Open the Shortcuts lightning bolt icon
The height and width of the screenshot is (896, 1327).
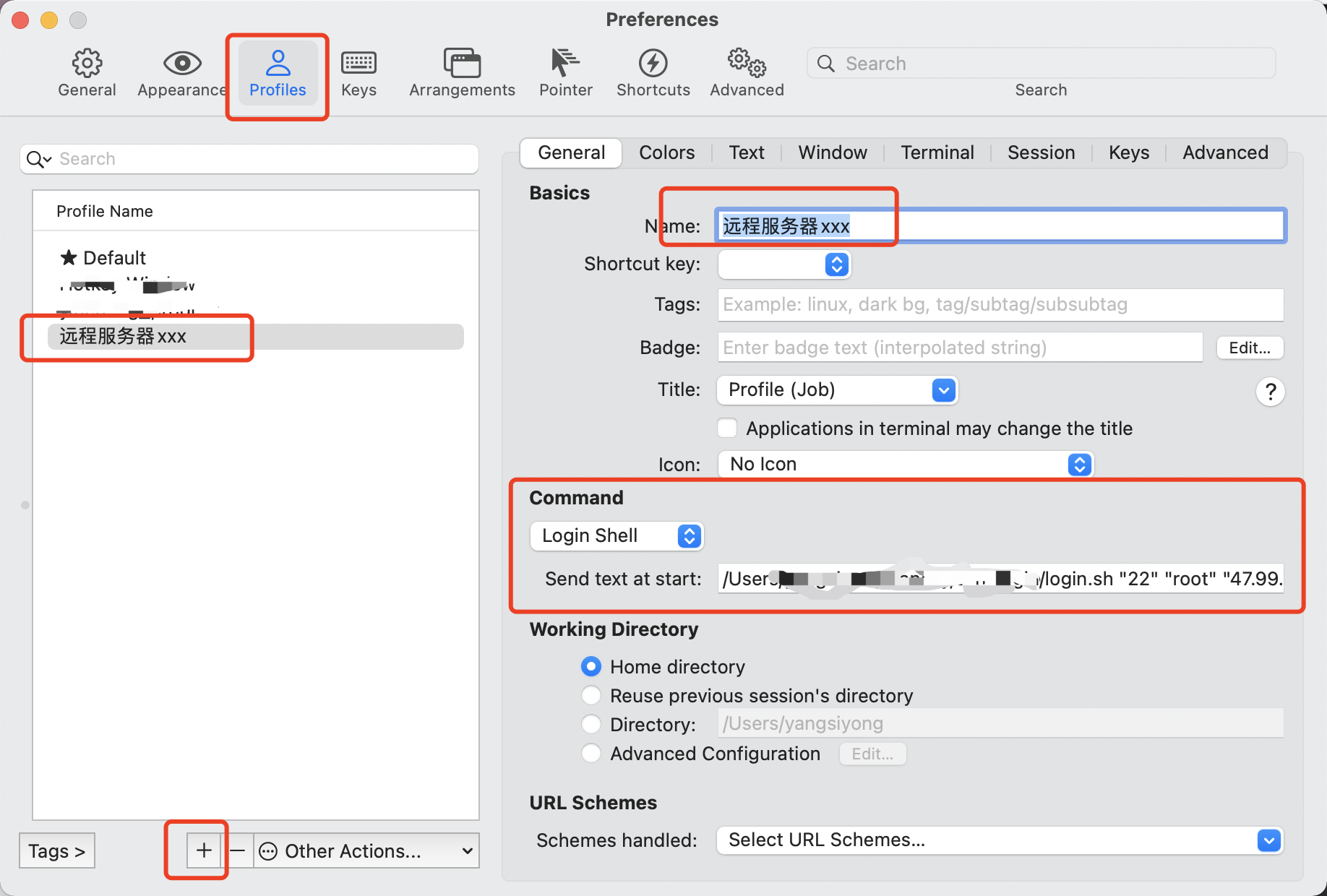[653, 64]
